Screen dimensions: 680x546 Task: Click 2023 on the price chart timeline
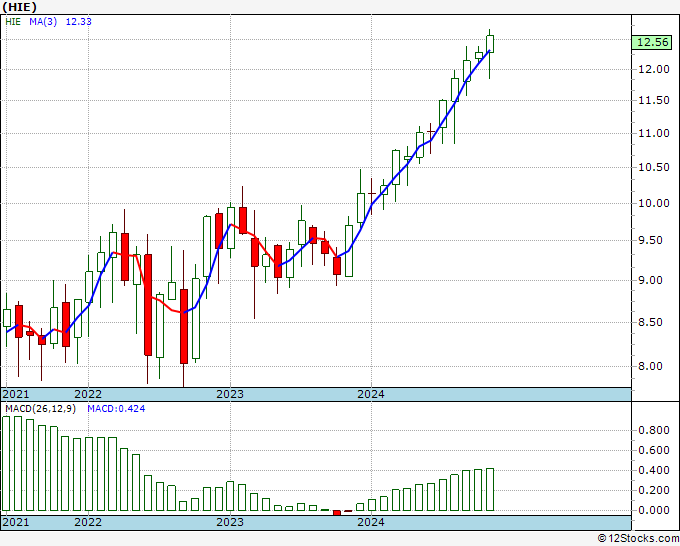coord(230,394)
